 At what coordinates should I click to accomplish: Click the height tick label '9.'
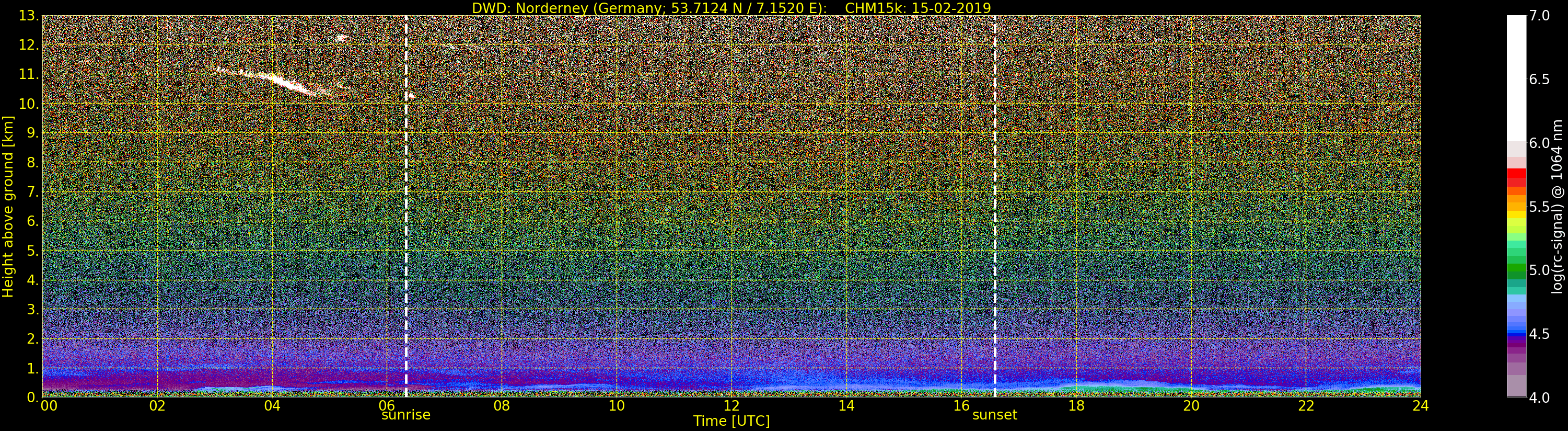pyautogui.click(x=33, y=133)
